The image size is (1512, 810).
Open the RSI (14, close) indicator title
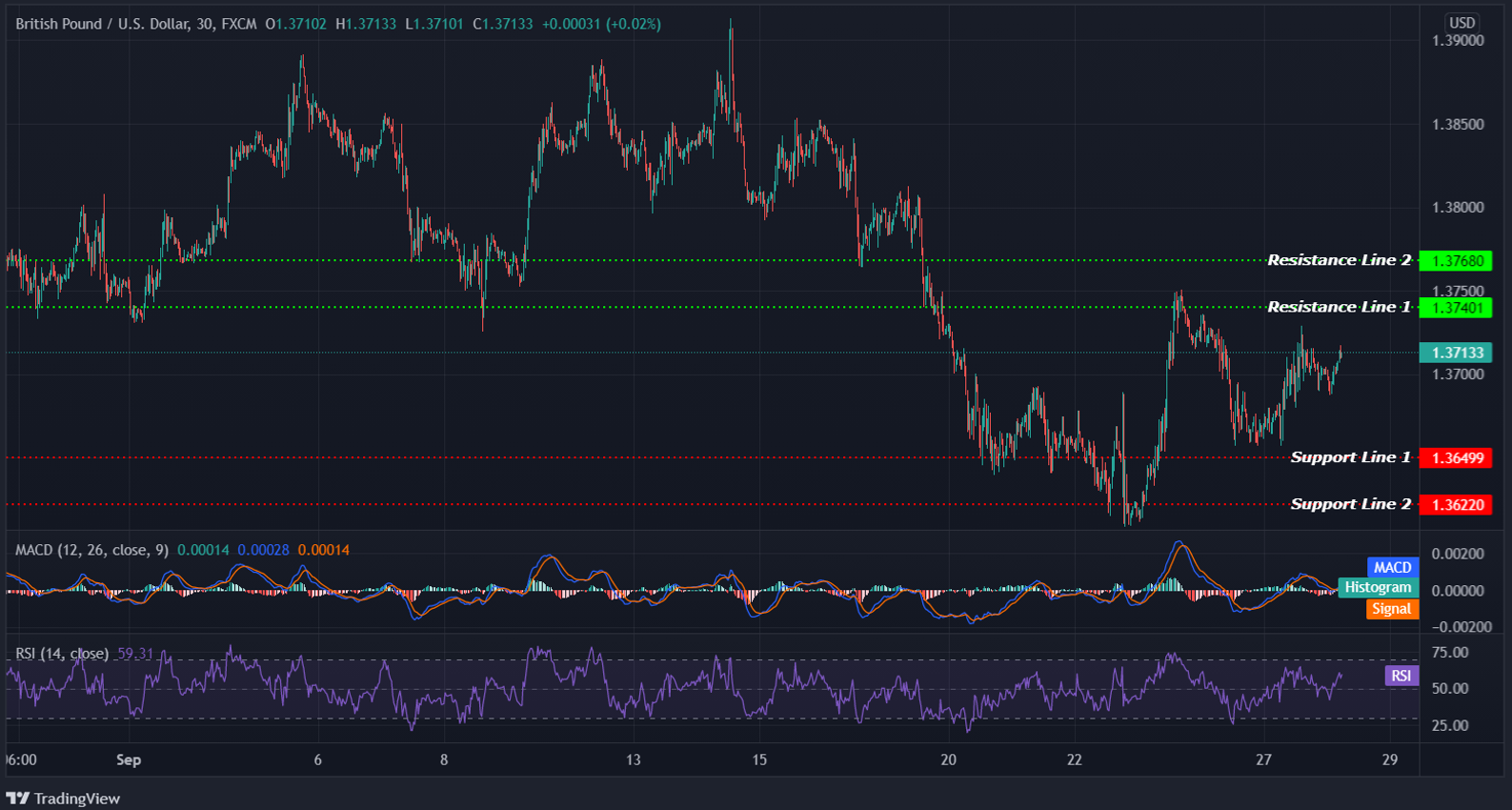(62, 654)
